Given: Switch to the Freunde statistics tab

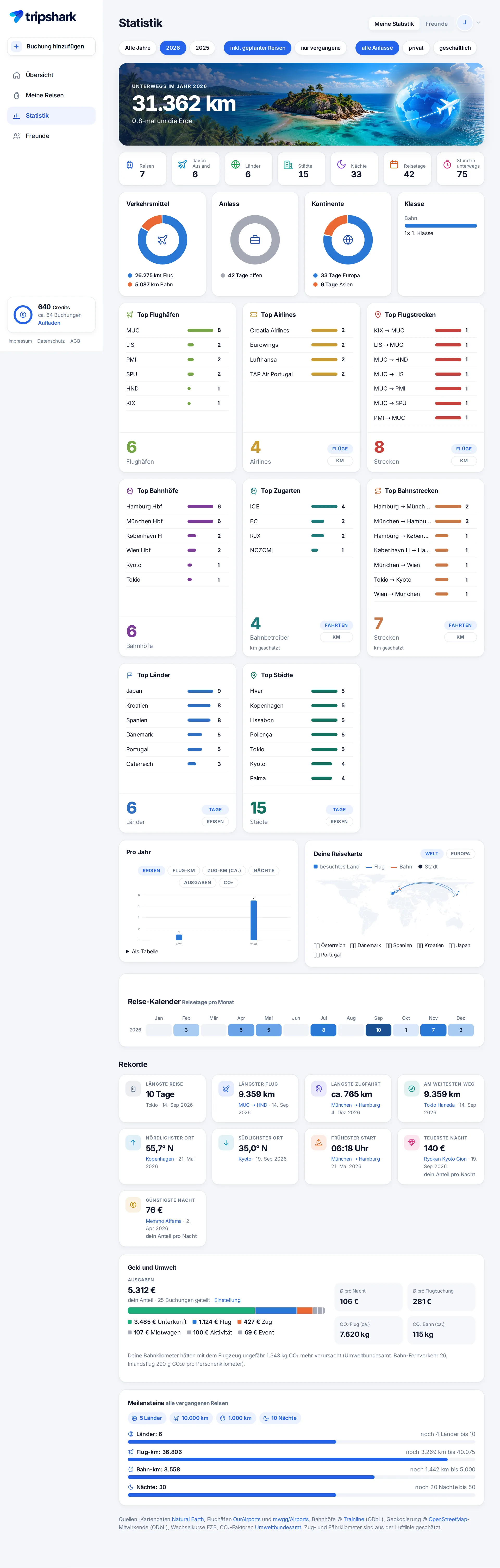Looking at the screenshot, I should (x=436, y=24).
